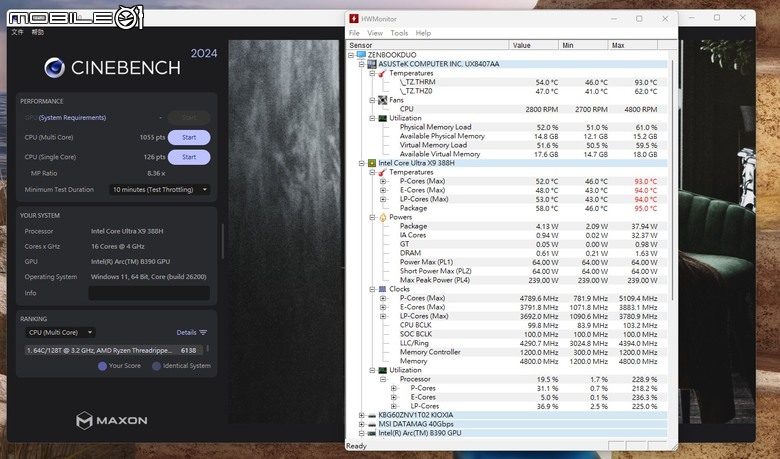The width and height of the screenshot is (780, 459).
Task: Open ranking Details filter
Action: pyautogui.click(x=192, y=332)
